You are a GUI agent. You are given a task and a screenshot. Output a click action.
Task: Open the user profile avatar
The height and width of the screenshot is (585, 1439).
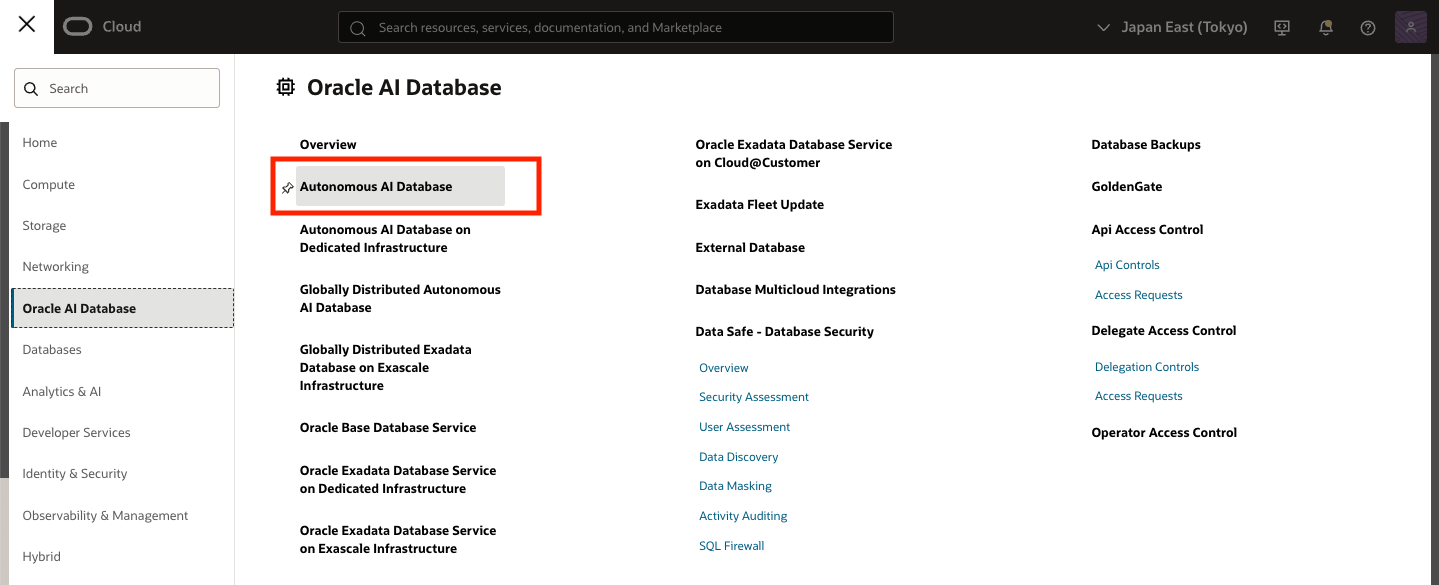[x=1410, y=27]
